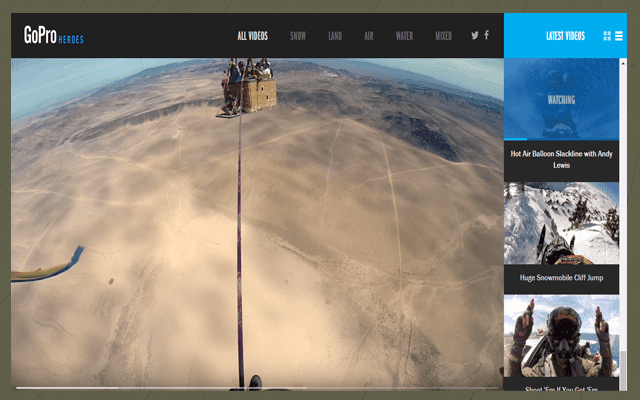Viewport: 640px width, 400px height.
Task: Click the Latest Videos heading
Action: click(x=565, y=36)
